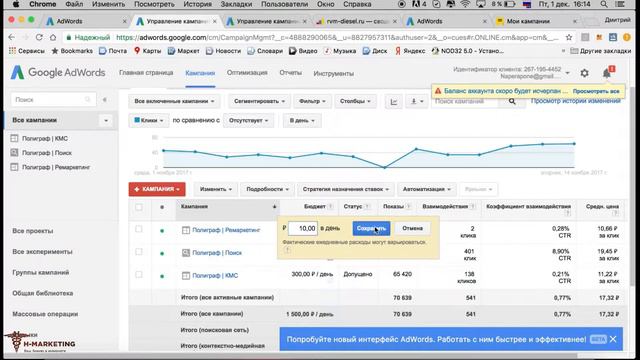Open settings gear icon in AdWords header
Image resolution: width=640 pixels, height=360 pixels.
coord(584,73)
